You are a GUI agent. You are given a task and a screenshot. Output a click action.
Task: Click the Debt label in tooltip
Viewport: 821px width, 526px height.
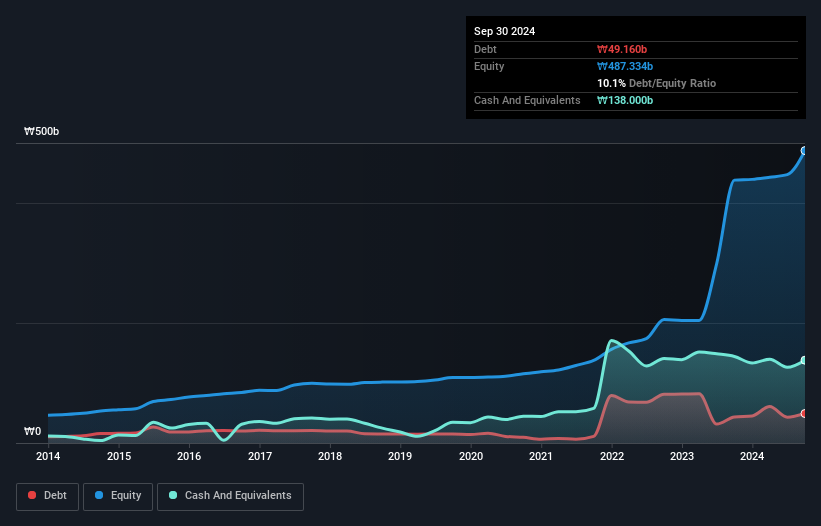pyautogui.click(x=485, y=49)
